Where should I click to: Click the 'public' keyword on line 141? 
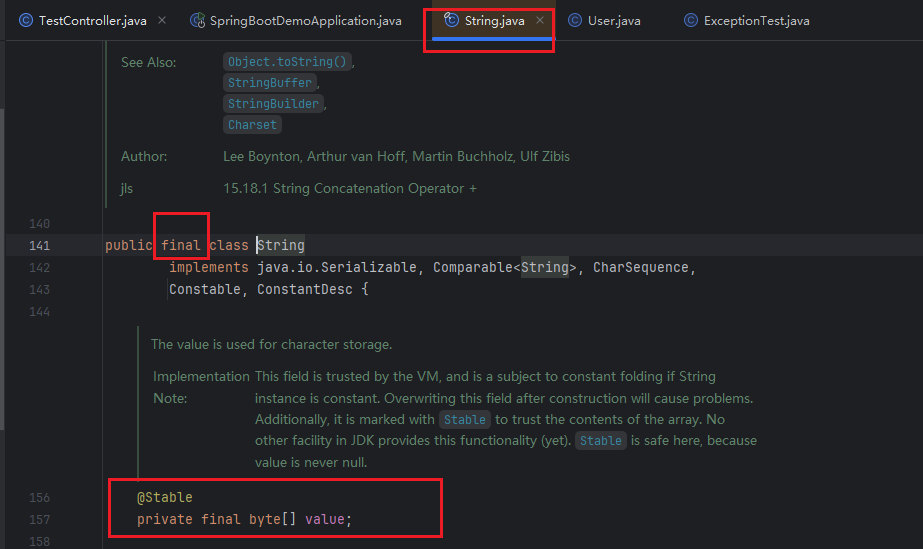(129, 245)
